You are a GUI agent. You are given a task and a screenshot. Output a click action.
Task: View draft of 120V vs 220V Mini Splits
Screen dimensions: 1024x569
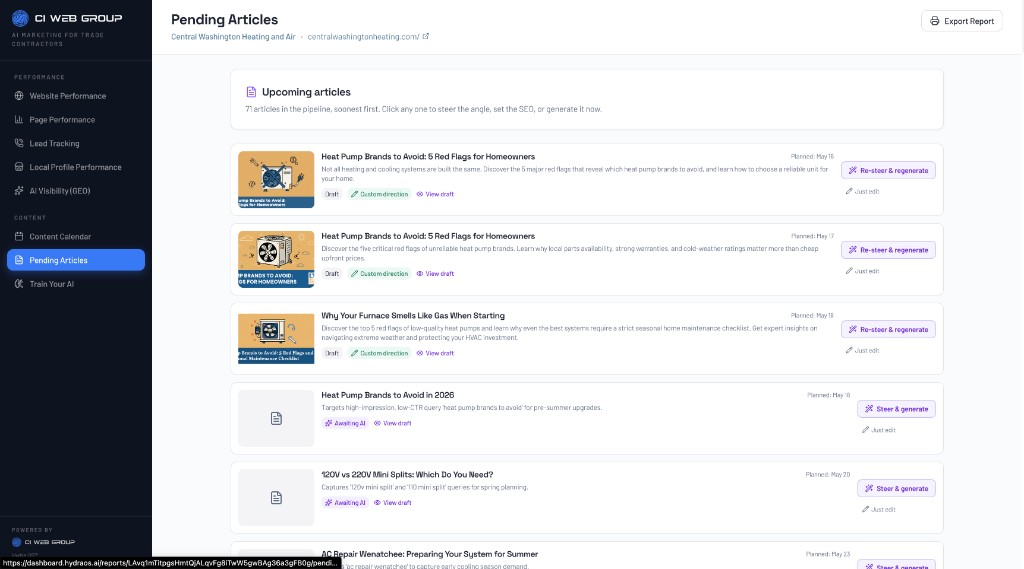tap(392, 503)
